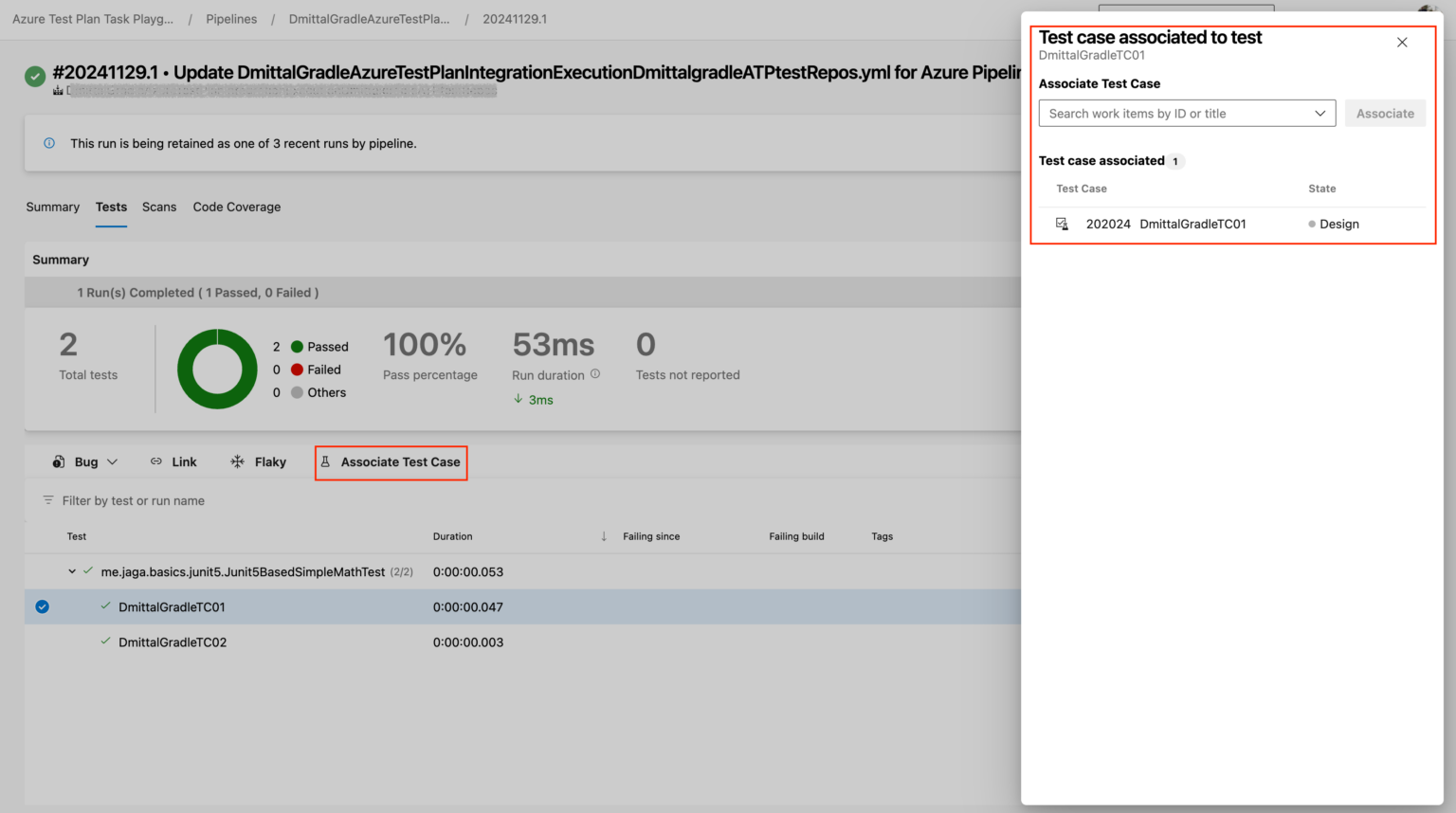1456x813 pixels.
Task: Deselect the checkmark on DmittalGradleTC01 row
Action: pos(42,606)
